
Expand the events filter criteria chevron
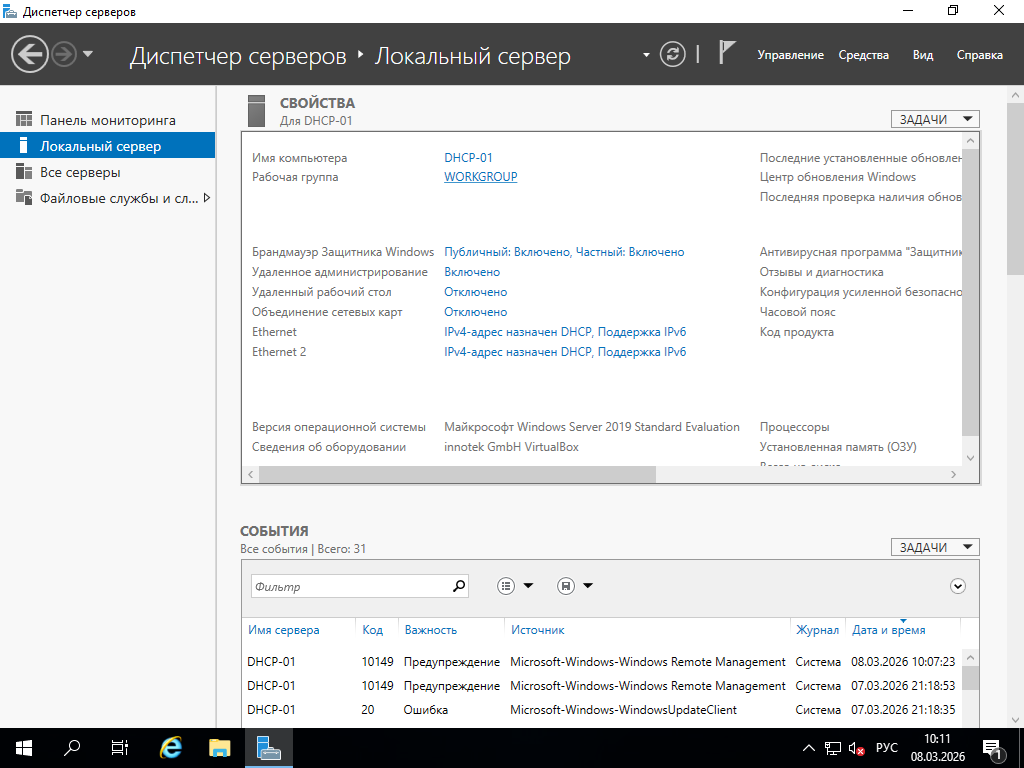point(957,586)
